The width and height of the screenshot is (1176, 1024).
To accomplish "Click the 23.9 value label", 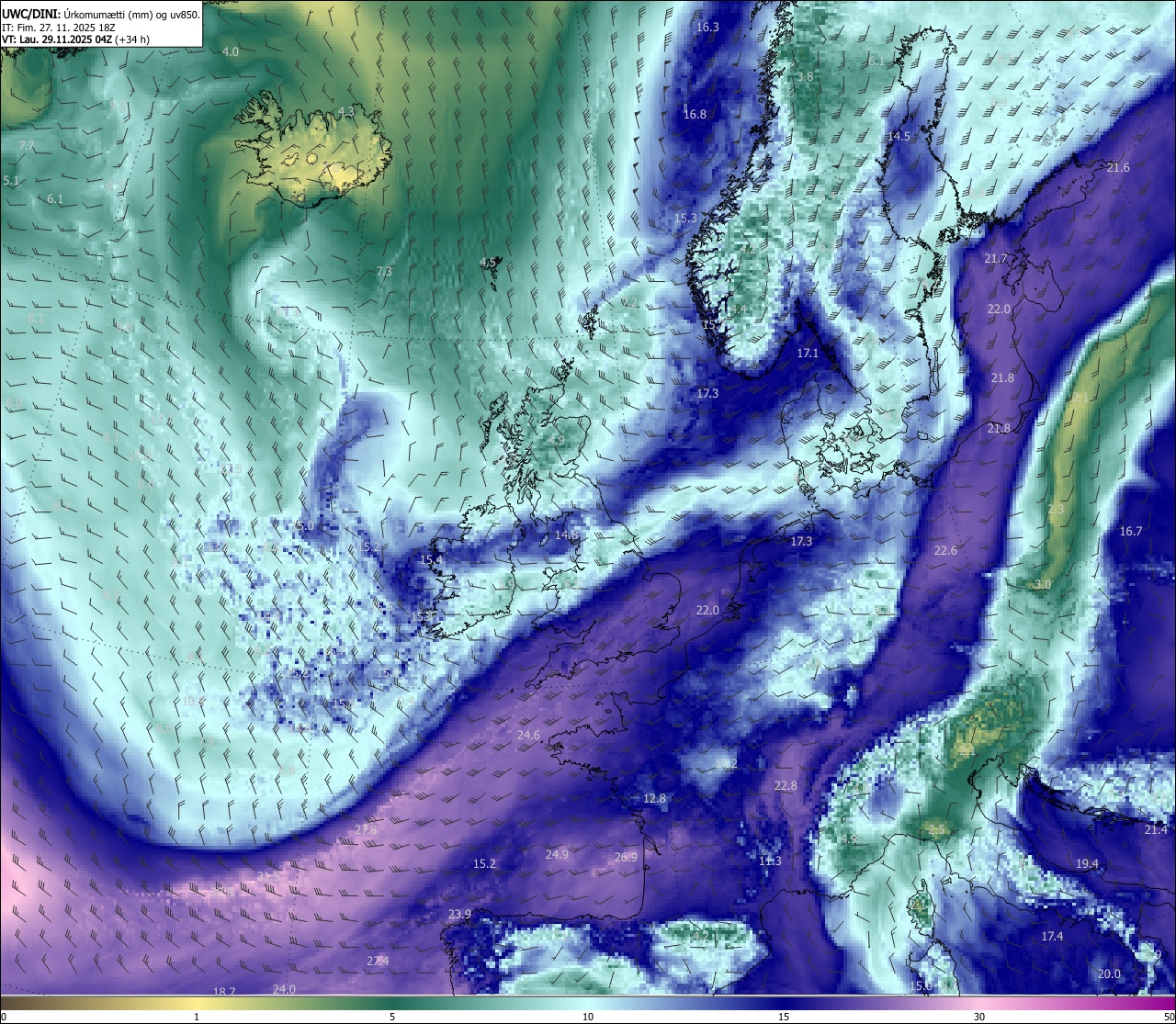I will coord(459,915).
